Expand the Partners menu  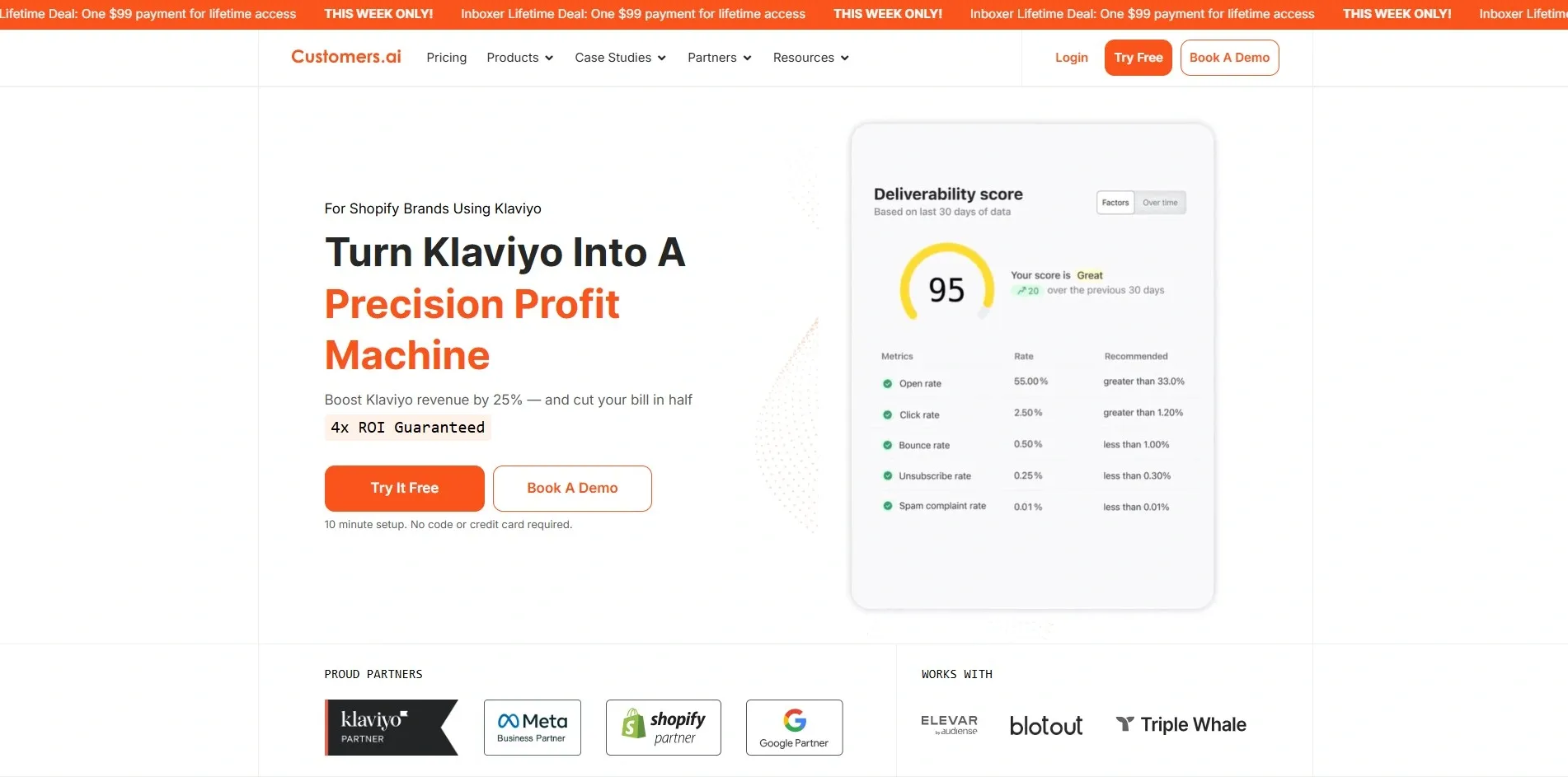(x=719, y=58)
